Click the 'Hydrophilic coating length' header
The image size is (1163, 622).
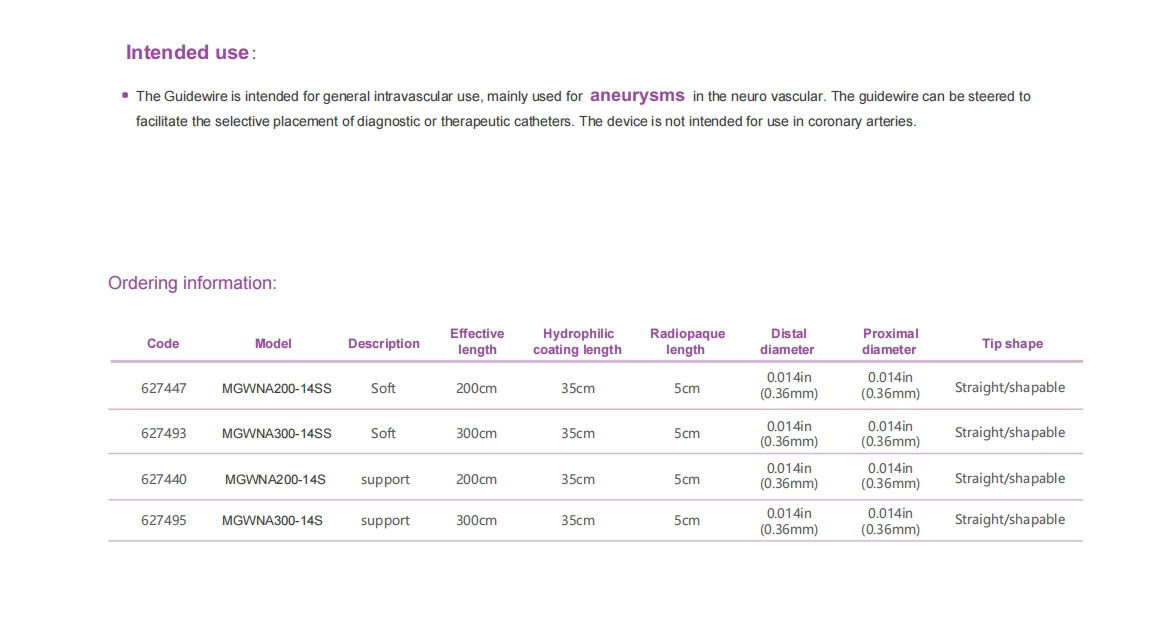click(578, 342)
